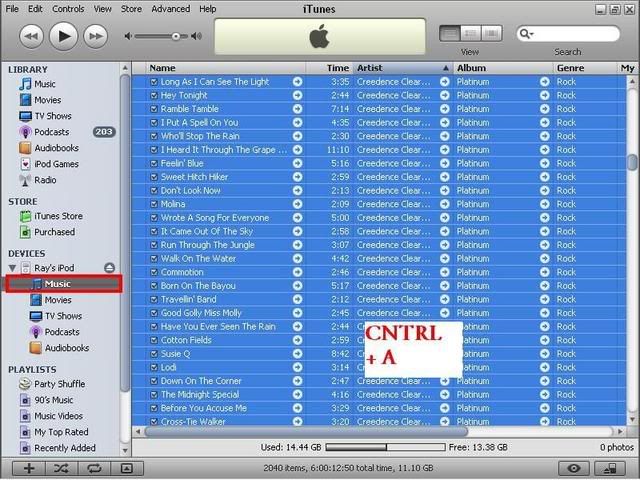This screenshot has height=480, width=640.
Task: Show or hide artwork viewer
Action: tap(127, 469)
